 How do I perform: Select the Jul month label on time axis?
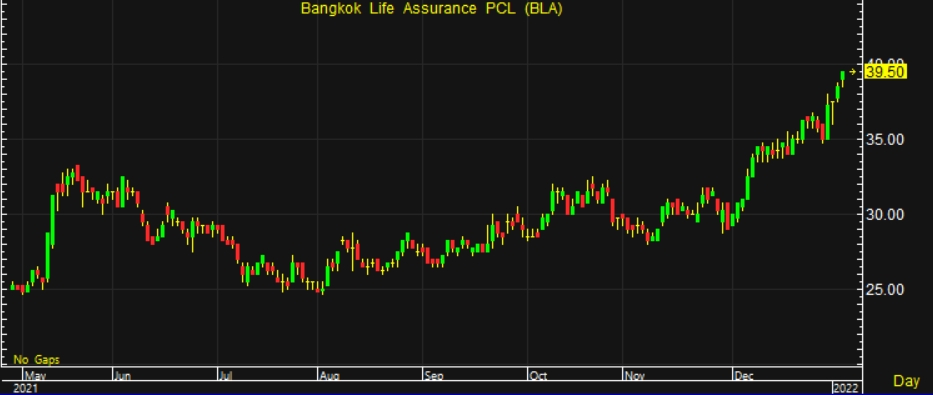tap(226, 375)
